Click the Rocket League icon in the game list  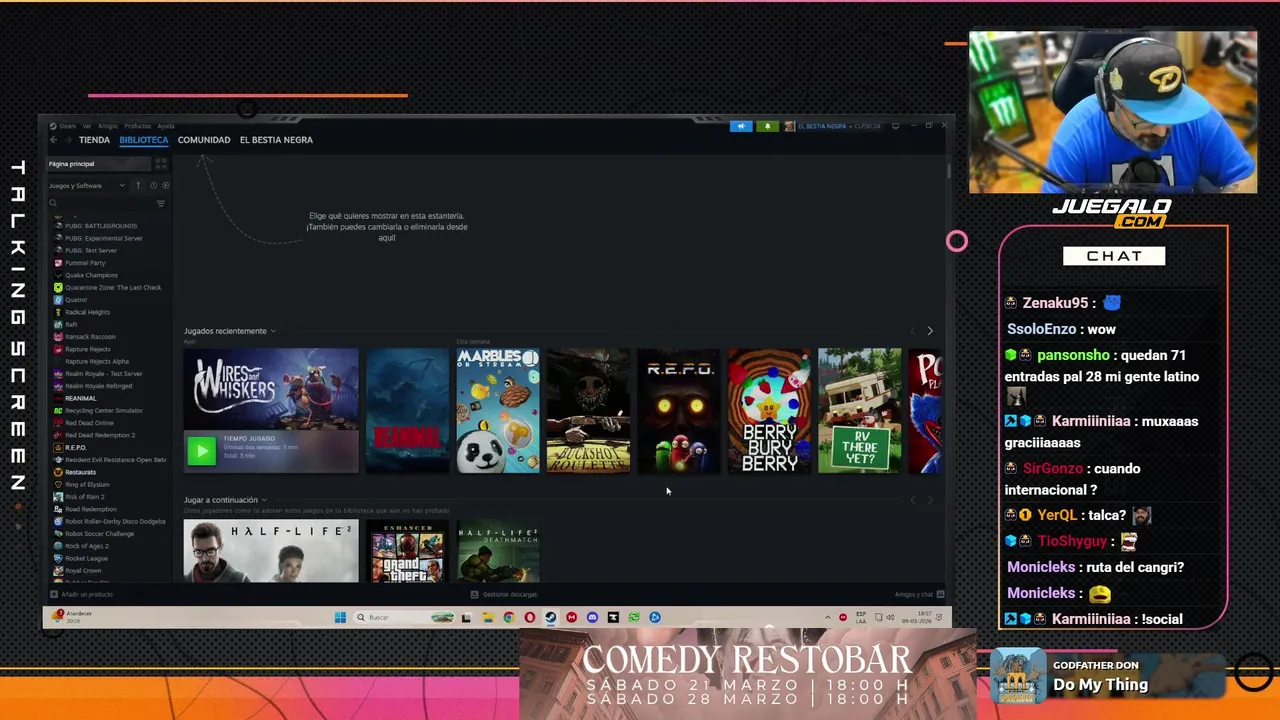[x=58, y=558]
